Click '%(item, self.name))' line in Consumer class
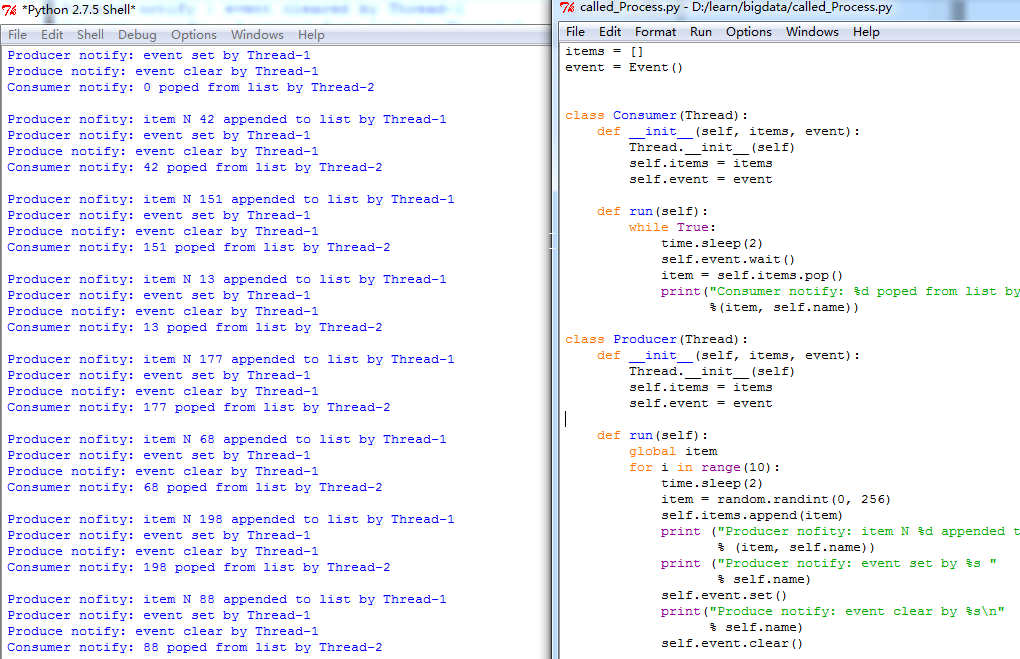This screenshot has height=659, width=1020. pos(784,307)
